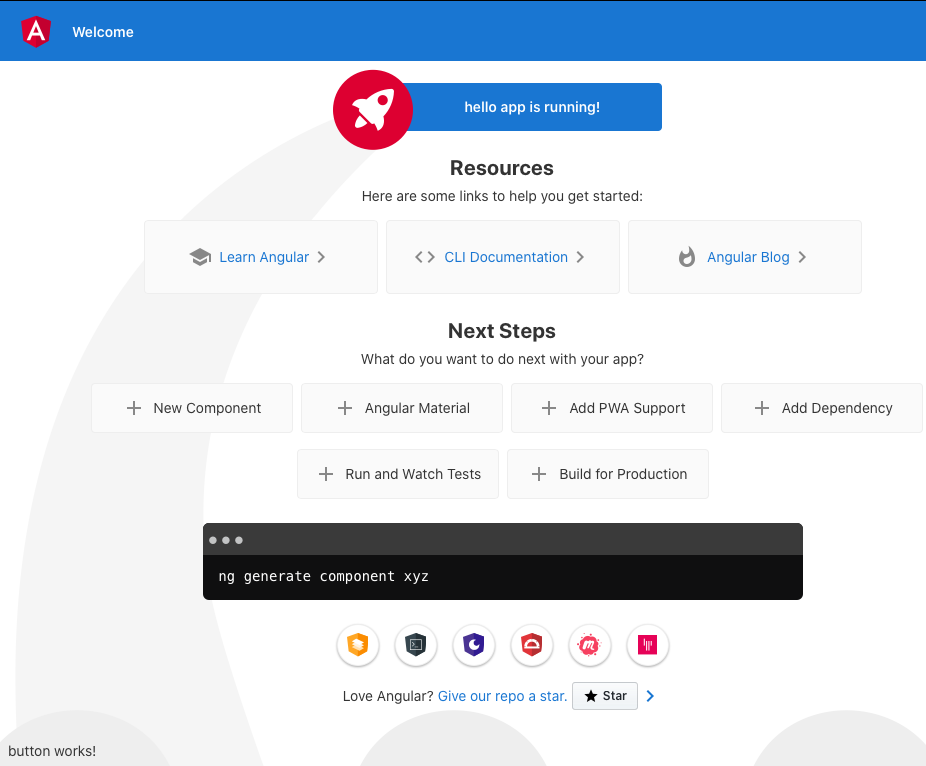
Task: Select the Add Dependency card
Action: (x=822, y=408)
